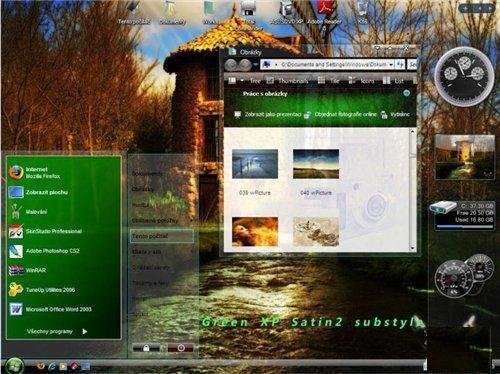Switch the folder view to Tile
The height and width of the screenshot is (374, 500).
[328, 81]
